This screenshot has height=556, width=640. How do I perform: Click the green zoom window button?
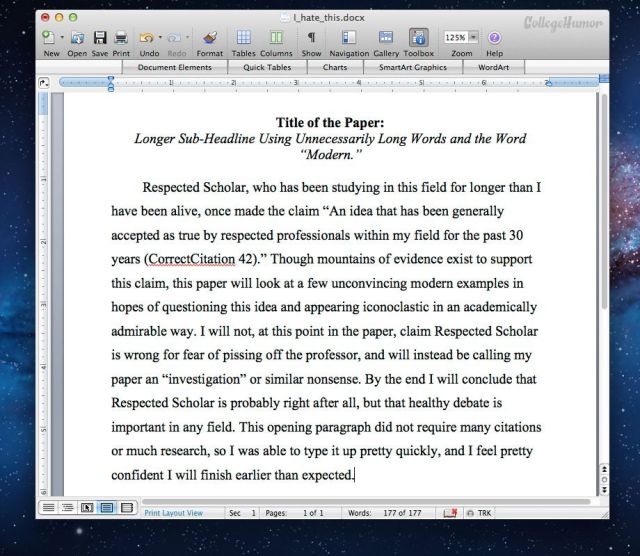[73, 17]
